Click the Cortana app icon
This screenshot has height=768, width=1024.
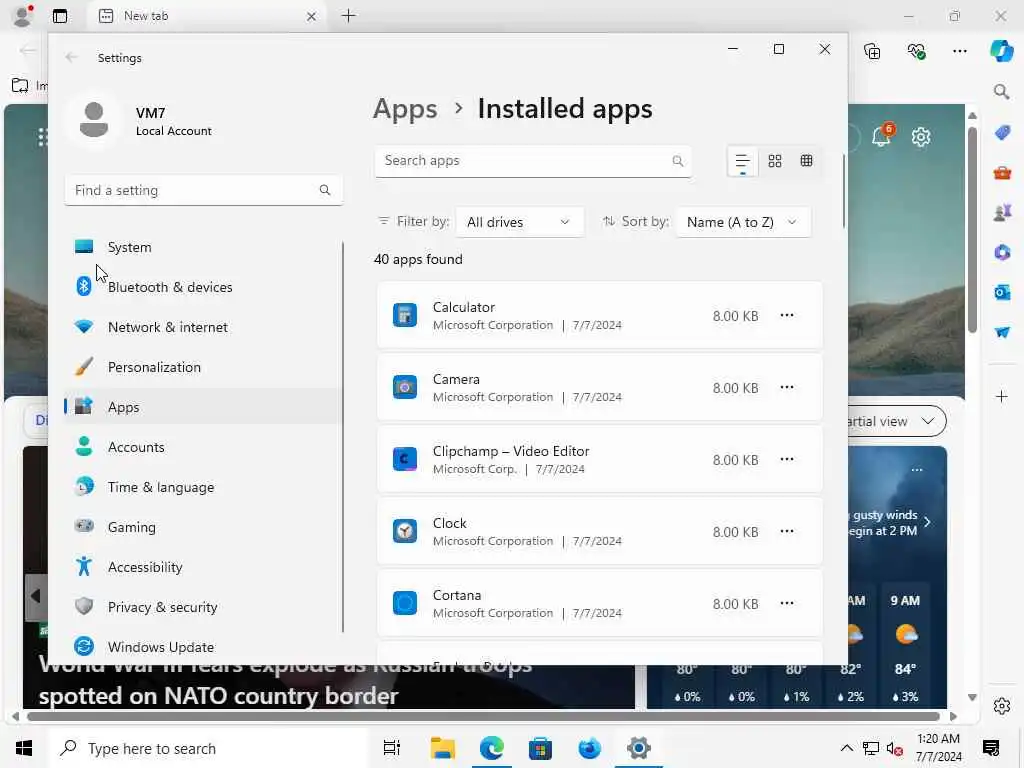tap(405, 603)
